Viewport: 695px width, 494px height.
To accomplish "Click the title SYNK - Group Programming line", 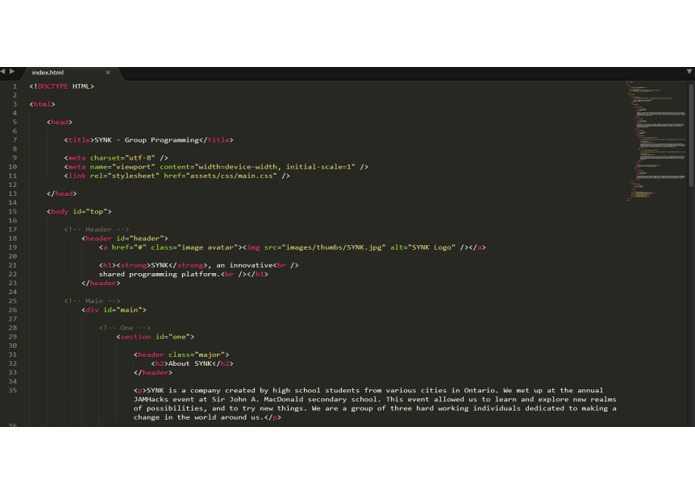I will pos(148,140).
